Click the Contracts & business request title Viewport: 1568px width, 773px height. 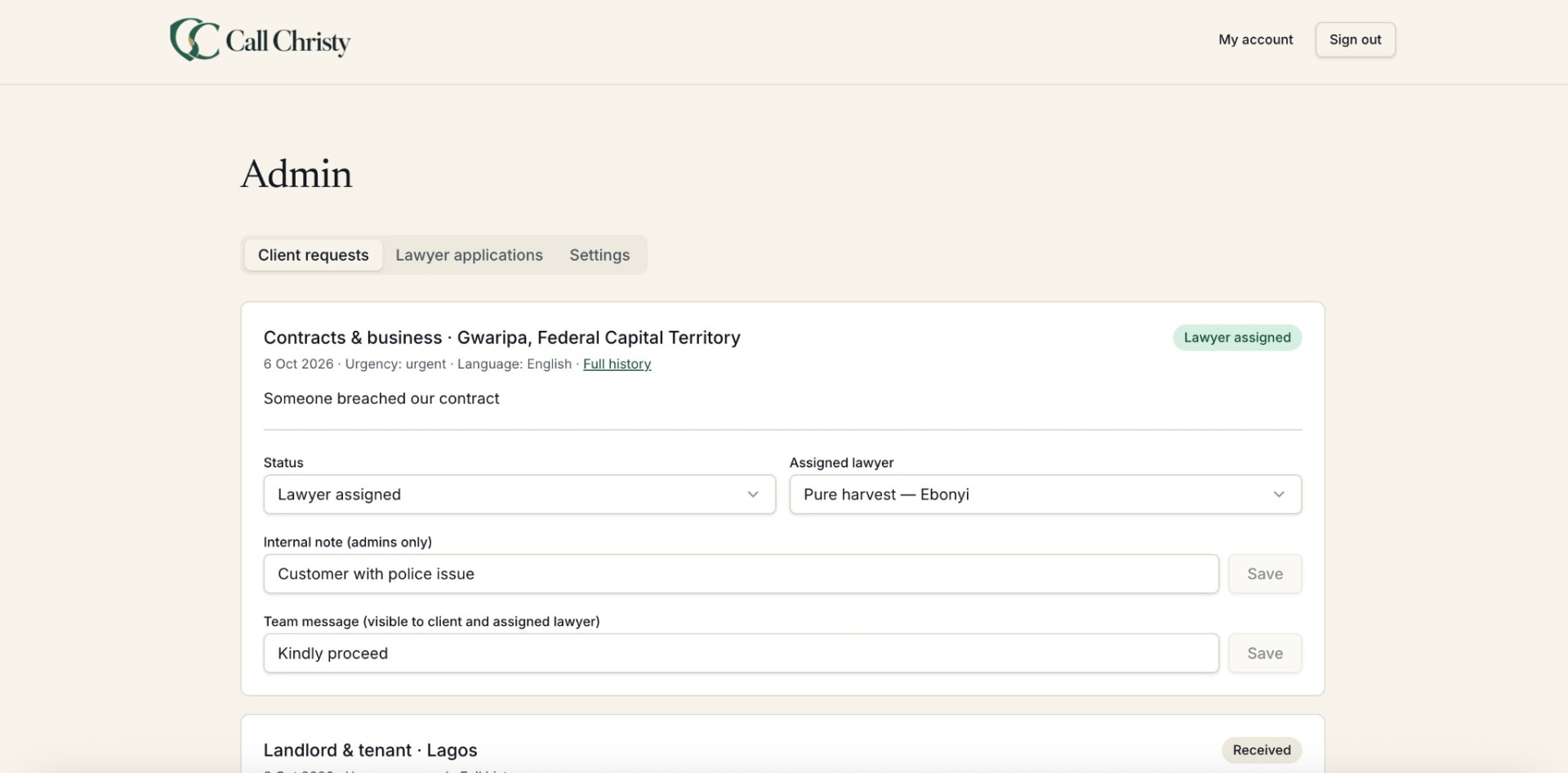coord(501,337)
